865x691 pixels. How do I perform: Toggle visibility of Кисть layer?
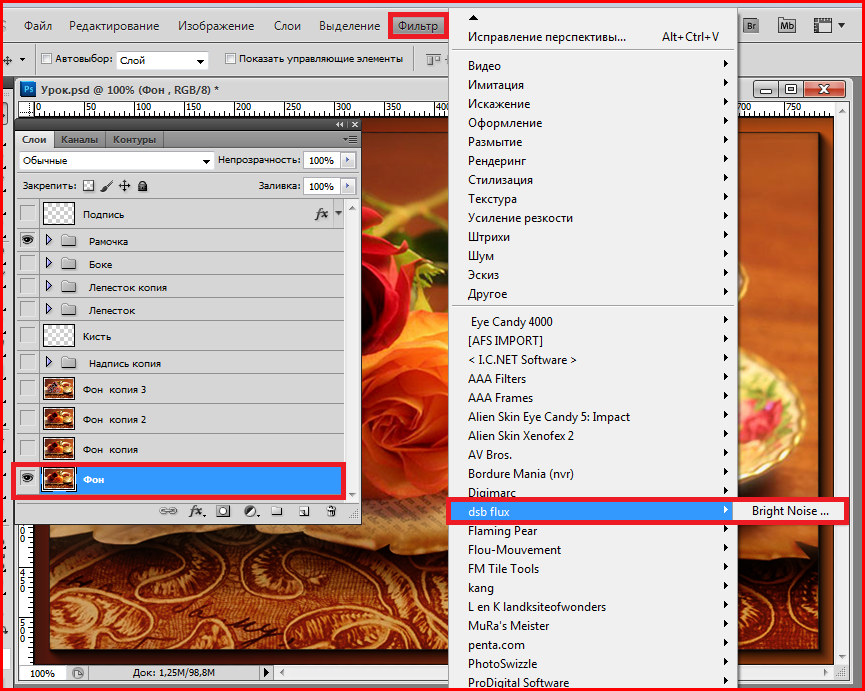pos(28,335)
